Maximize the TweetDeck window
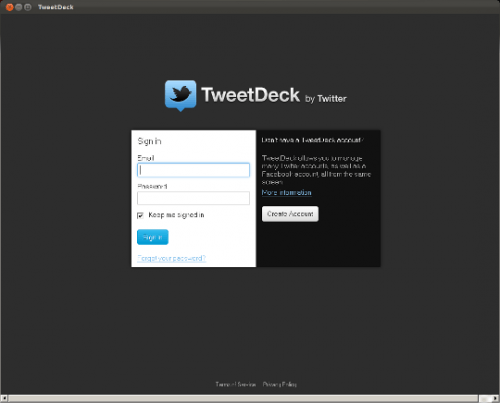 pyautogui.click(x=28, y=7)
